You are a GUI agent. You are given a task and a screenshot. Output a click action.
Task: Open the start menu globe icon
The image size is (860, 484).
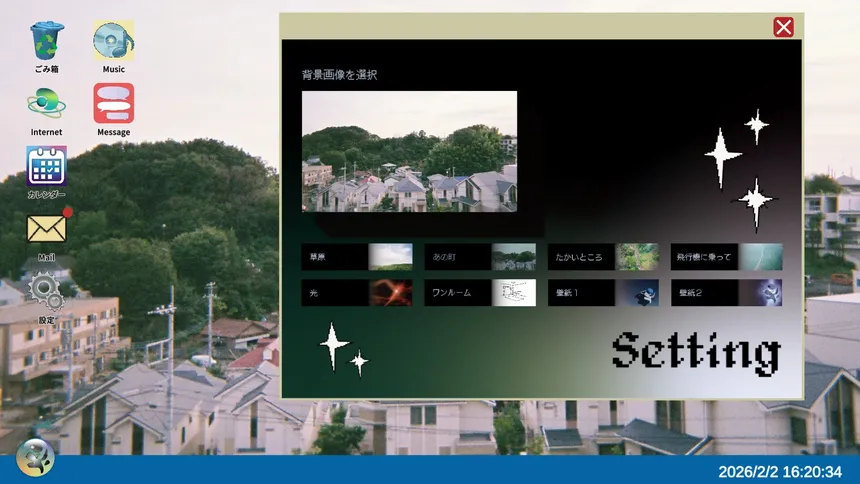click(33, 456)
